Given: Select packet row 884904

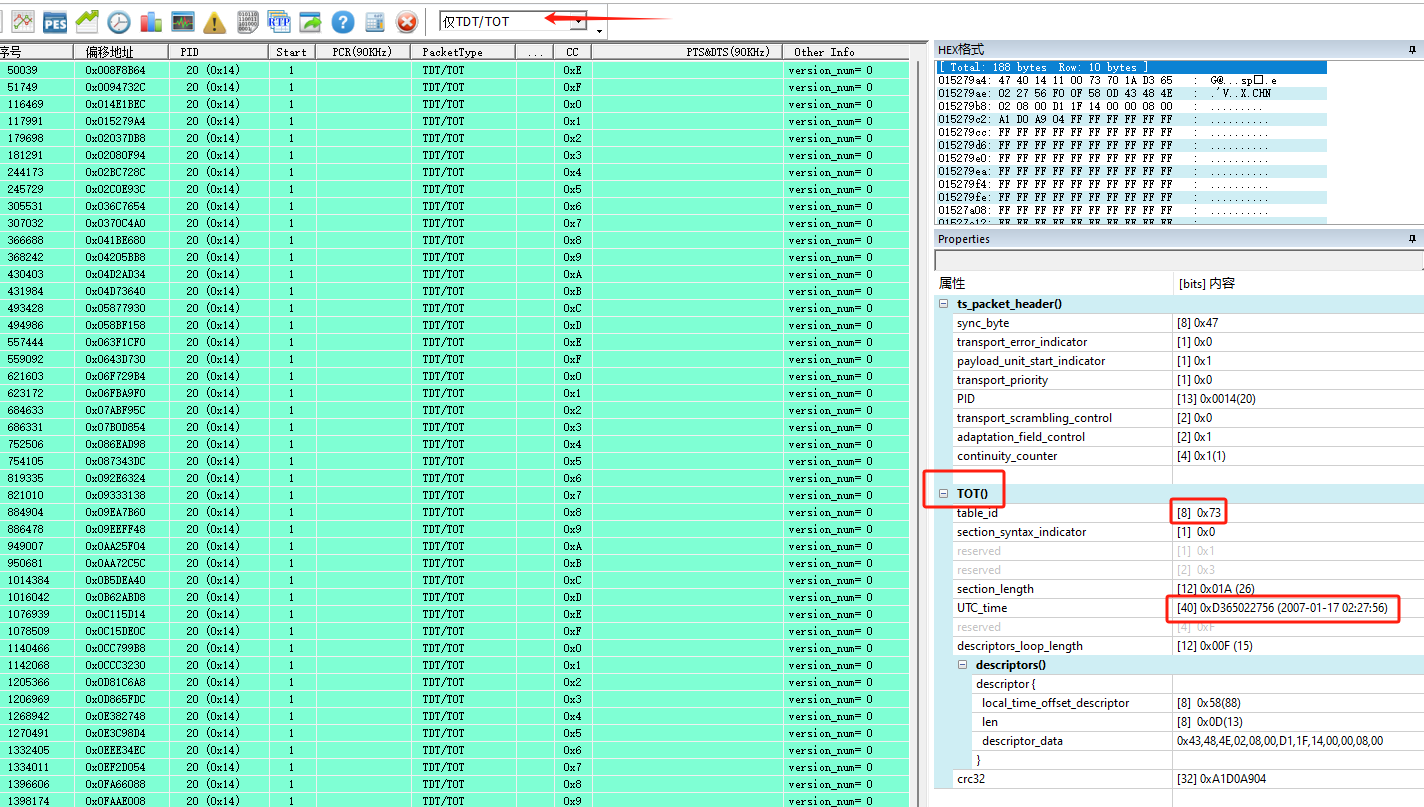Looking at the screenshot, I should pyautogui.click(x=454, y=512).
